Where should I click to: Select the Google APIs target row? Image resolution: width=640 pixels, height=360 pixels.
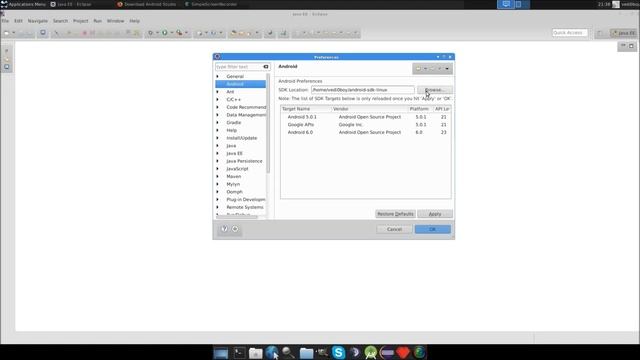[x=366, y=125]
